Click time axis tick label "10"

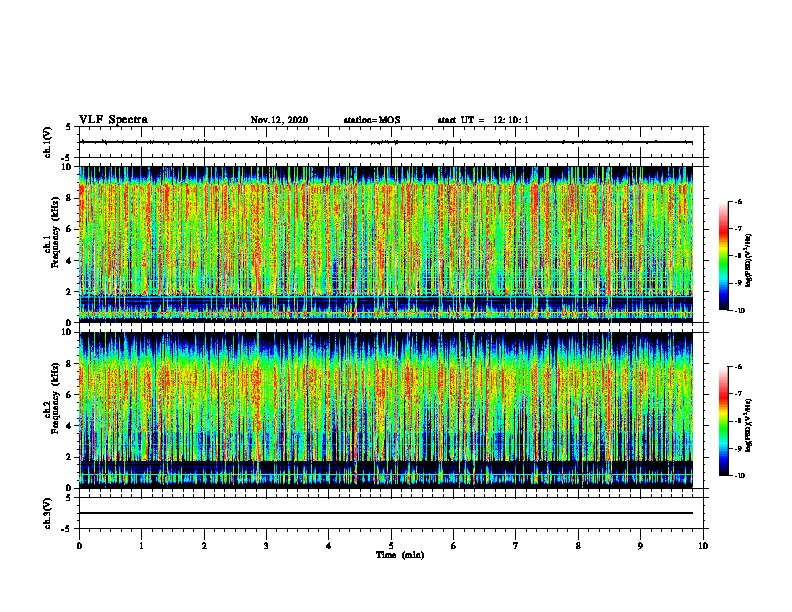(703, 546)
